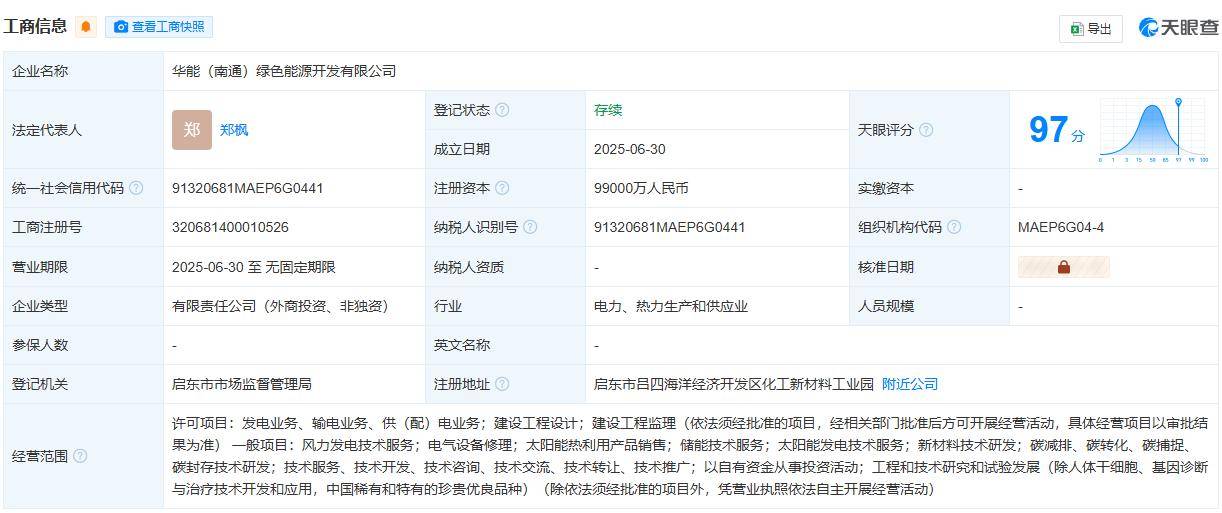
Task: Click help icon beside 经营范围
Action: (80, 456)
